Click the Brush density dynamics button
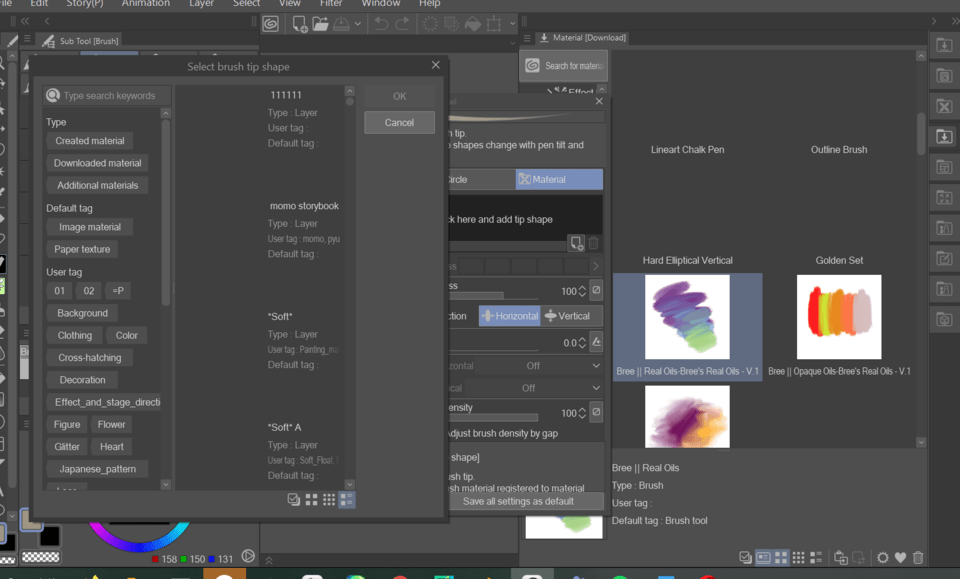960x579 pixels. 596,413
